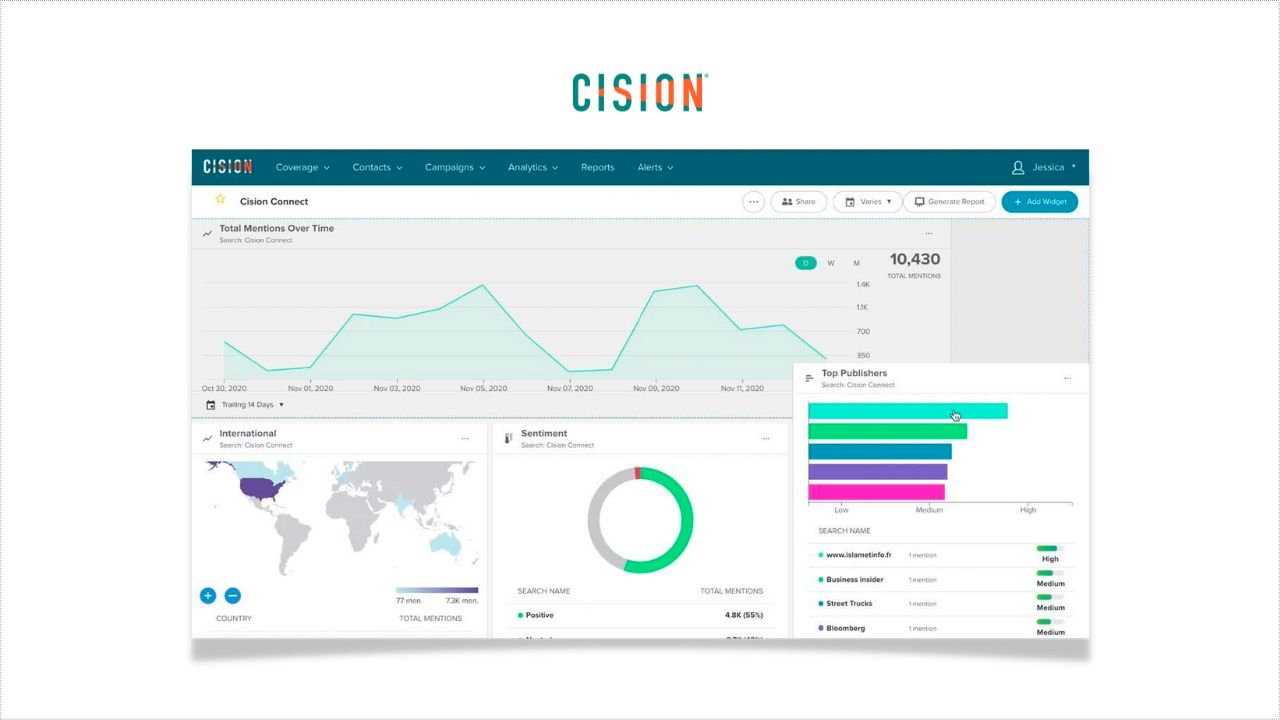Click the pink publisher bar
This screenshot has height=720, width=1280.
876,492
